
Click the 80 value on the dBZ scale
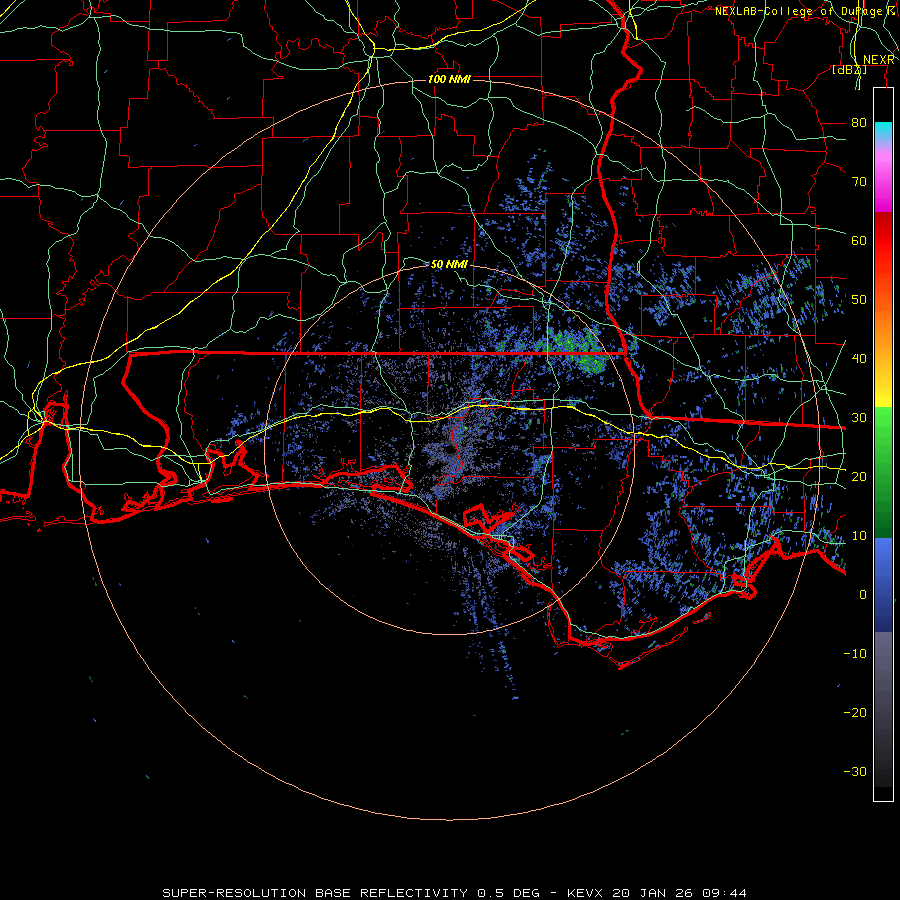[x=859, y=122]
